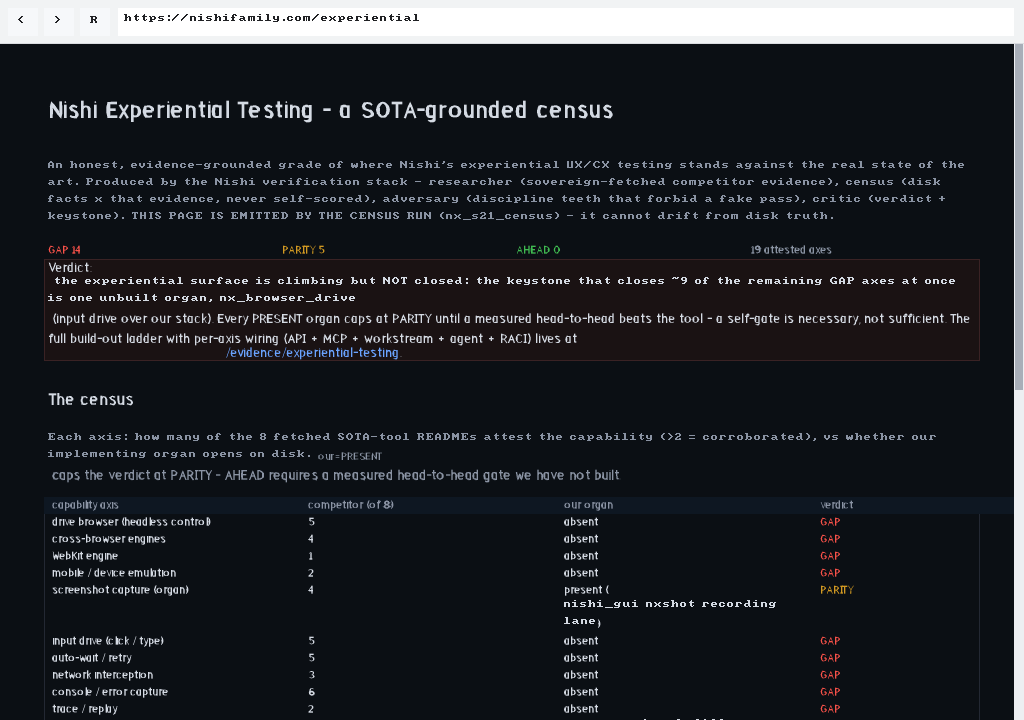
Task: Click GAP verdict for WebKit engine row
Action: click(x=830, y=556)
